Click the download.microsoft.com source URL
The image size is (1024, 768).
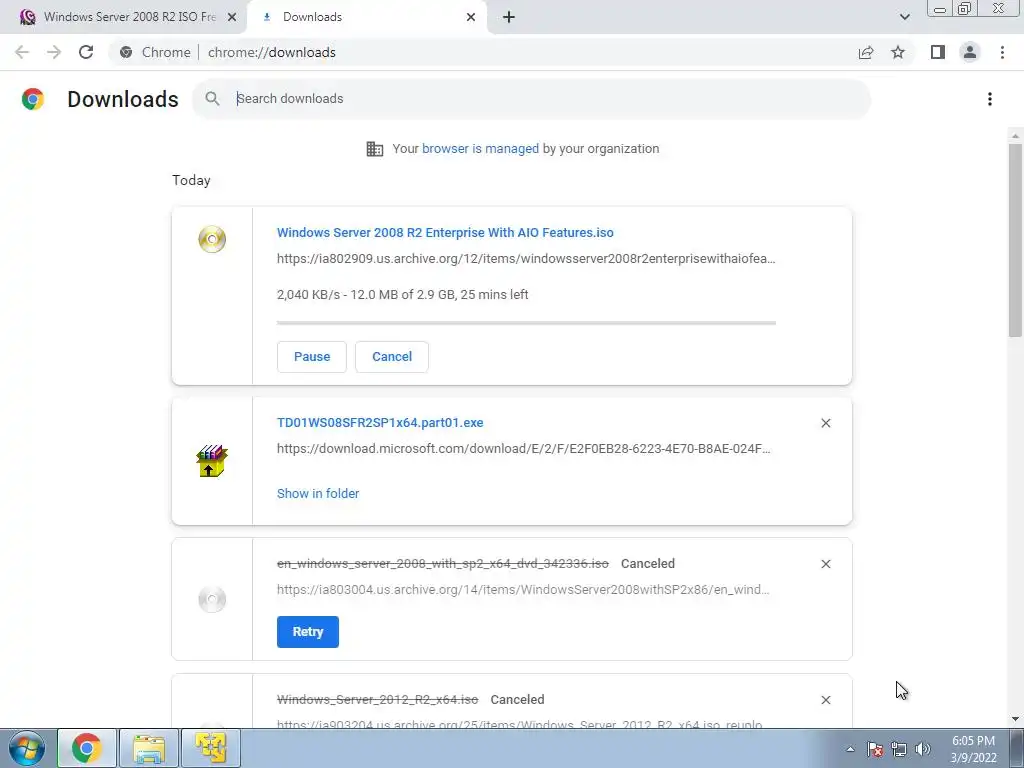click(524, 449)
